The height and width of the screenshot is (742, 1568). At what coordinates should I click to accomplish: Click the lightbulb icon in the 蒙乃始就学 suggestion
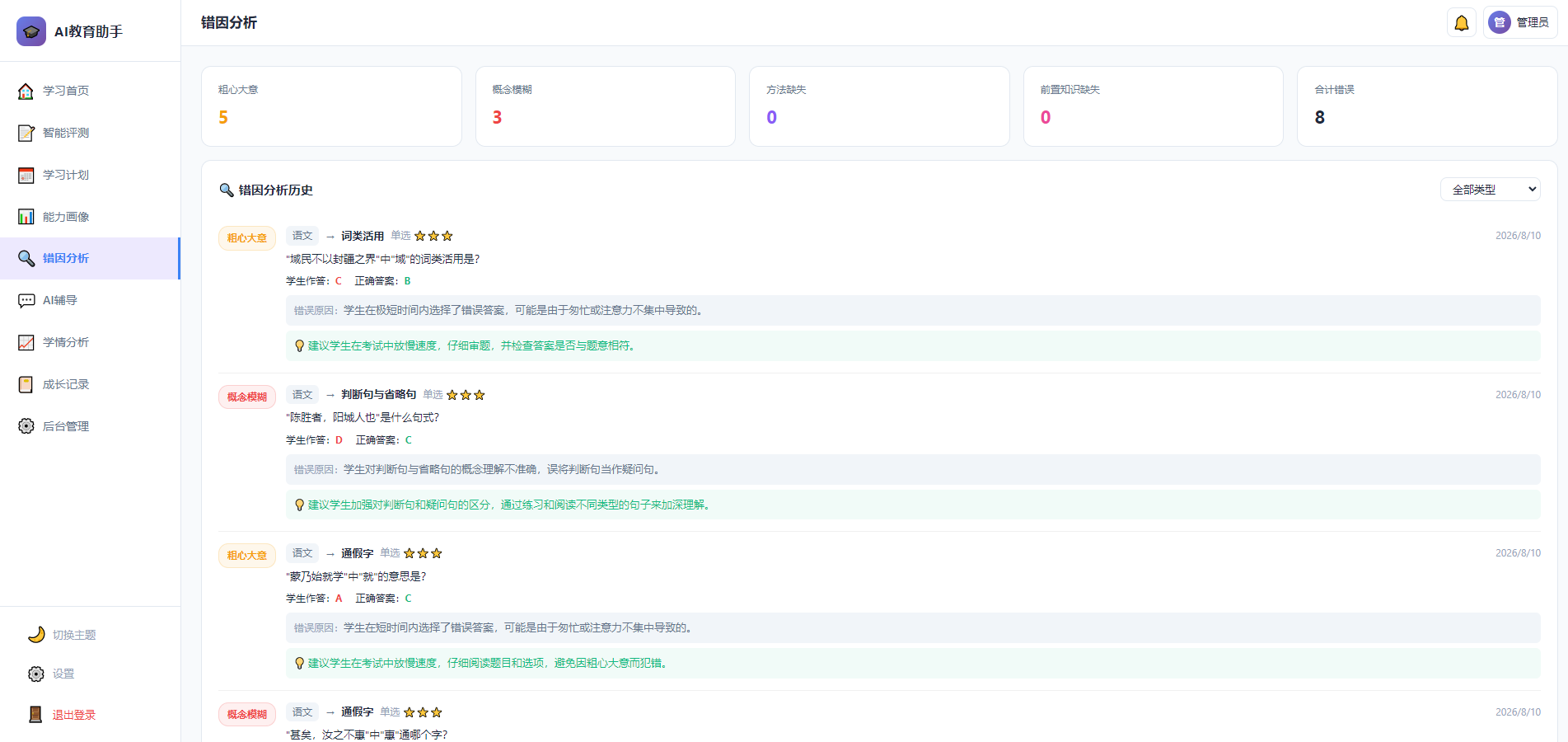pos(300,664)
